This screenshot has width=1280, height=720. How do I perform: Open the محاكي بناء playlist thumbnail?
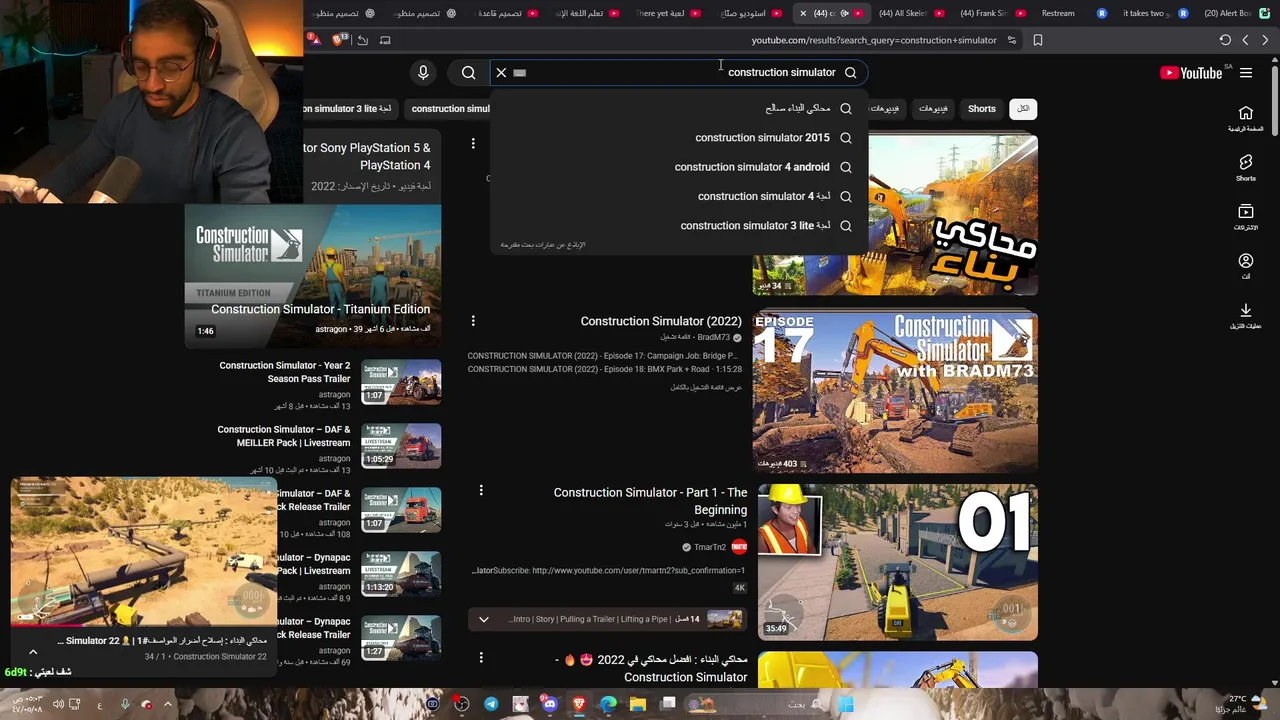click(x=895, y=215)
